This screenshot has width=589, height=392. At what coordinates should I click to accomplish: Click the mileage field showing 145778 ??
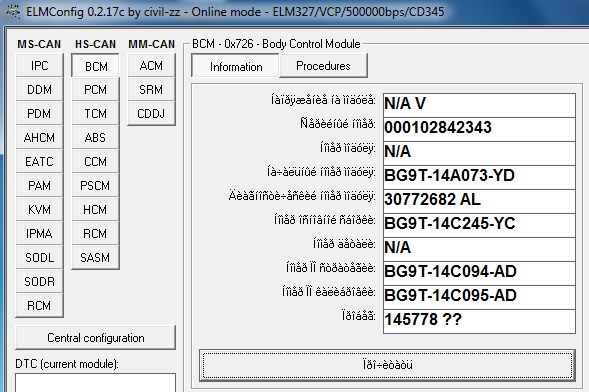[x=479, y=321]
